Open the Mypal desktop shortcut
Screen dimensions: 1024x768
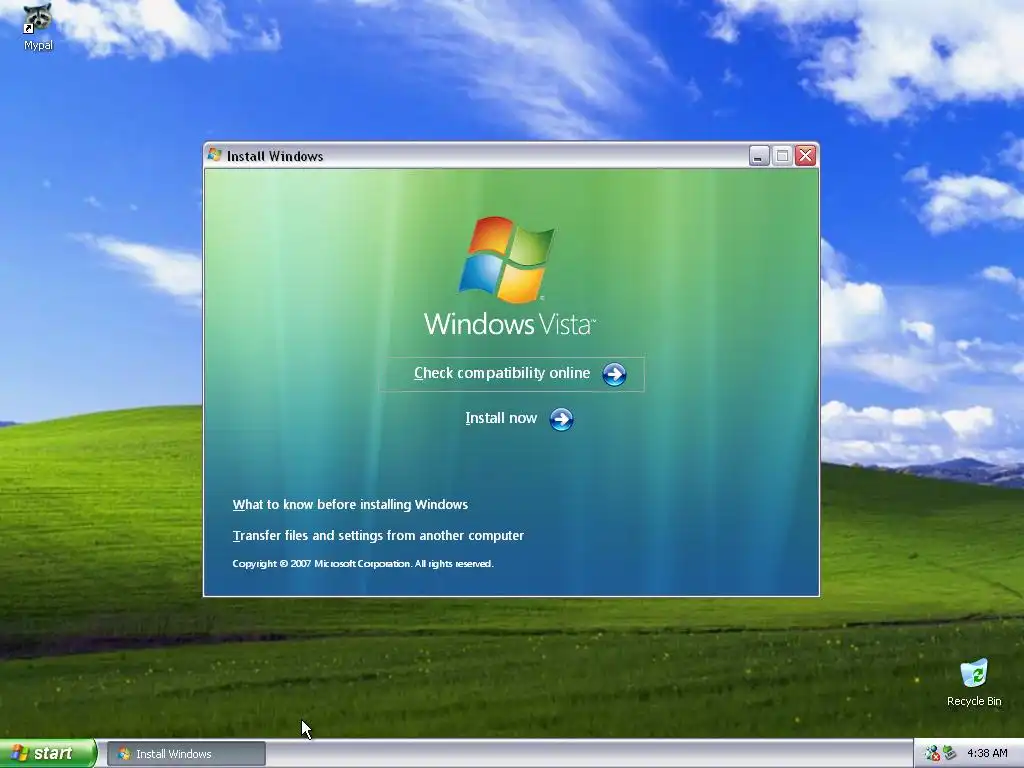[38, 27]
